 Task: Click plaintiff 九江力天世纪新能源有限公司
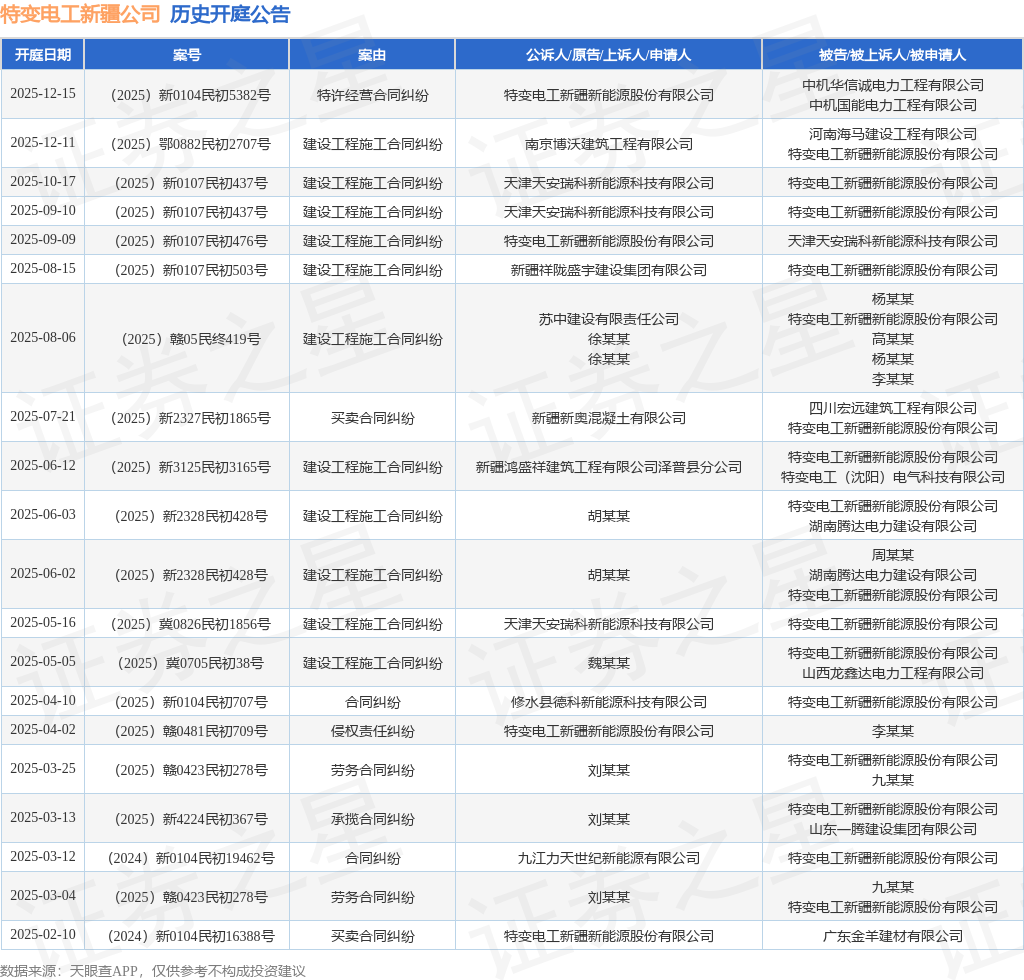609,859
